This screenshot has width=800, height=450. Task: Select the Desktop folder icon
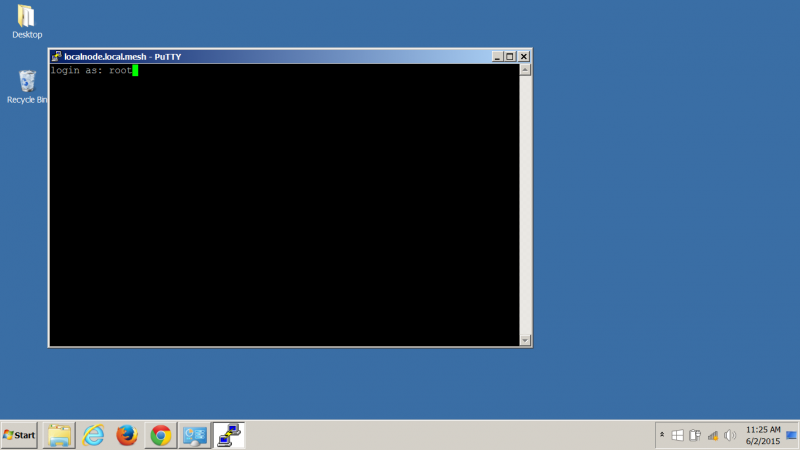pyautogui.click(x=27, y=21)
